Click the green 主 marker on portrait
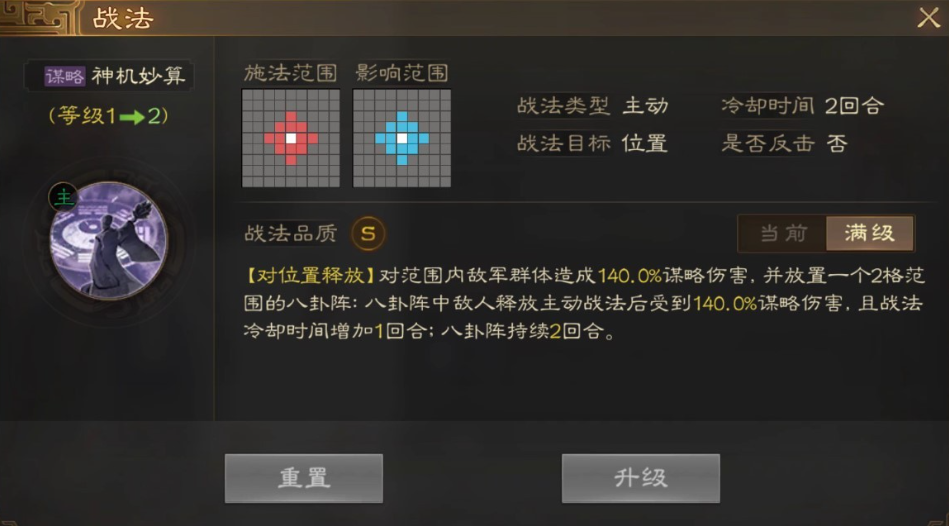The image size is (949, 526). coord(64,197)
